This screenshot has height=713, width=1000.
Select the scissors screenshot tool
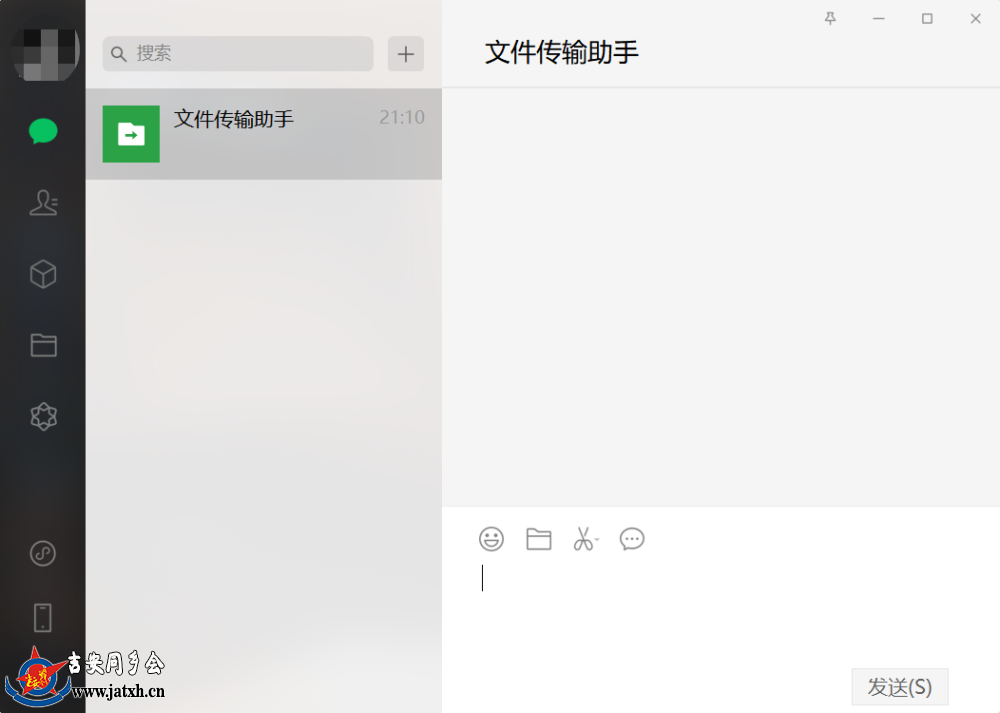pos(583,539)
